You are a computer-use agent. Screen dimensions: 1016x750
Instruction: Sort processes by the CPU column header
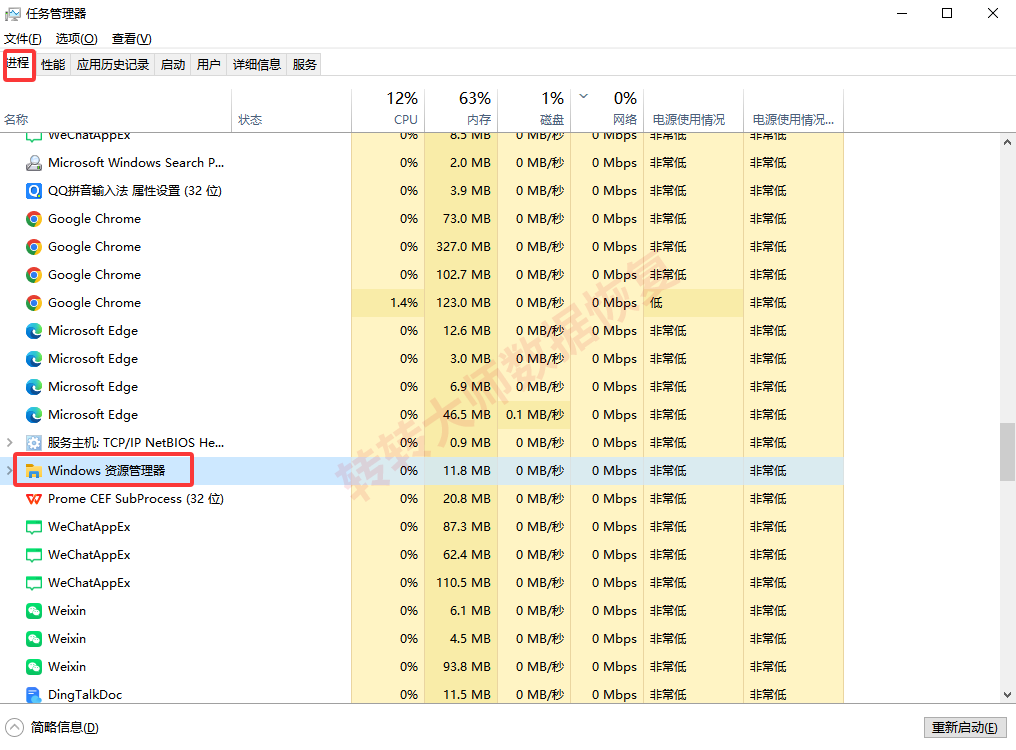pos(388,110)
